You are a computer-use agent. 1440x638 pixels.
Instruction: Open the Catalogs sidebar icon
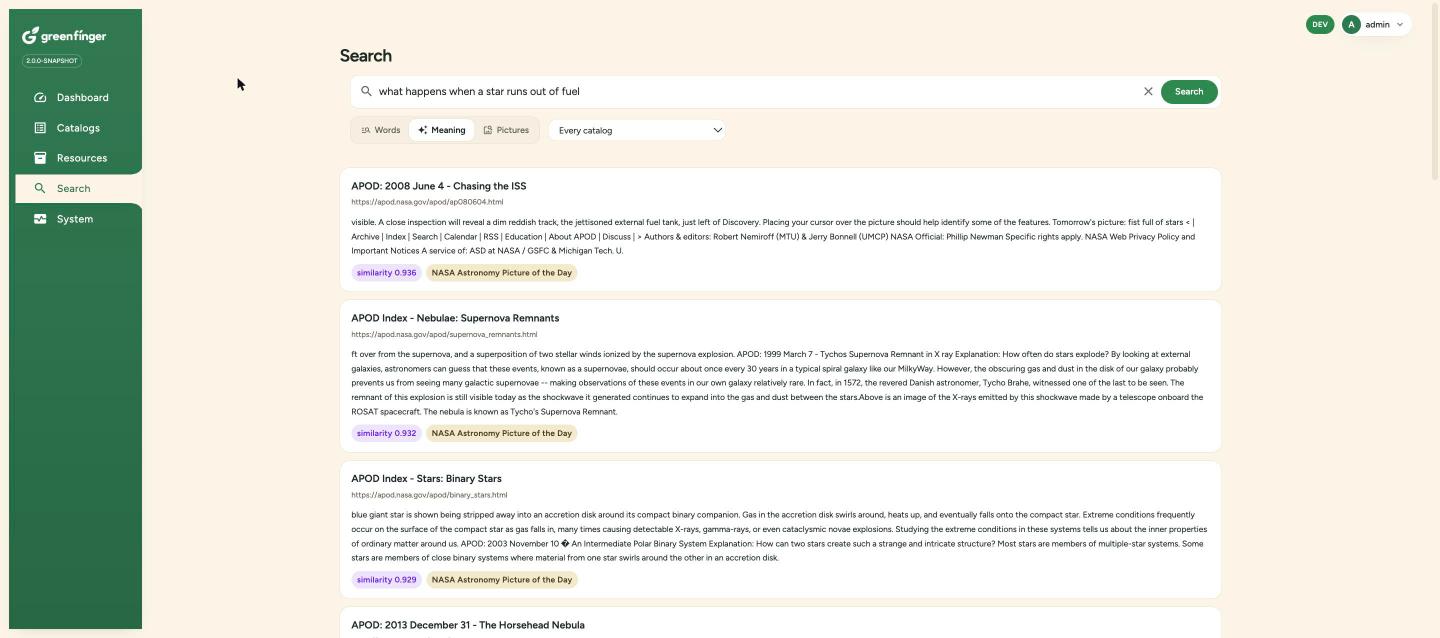40,128
